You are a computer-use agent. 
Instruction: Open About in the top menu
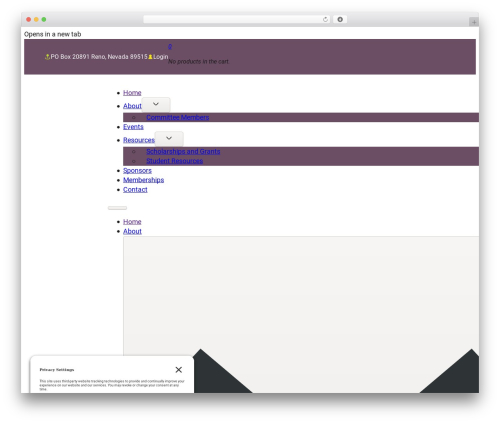click(132, 106)
